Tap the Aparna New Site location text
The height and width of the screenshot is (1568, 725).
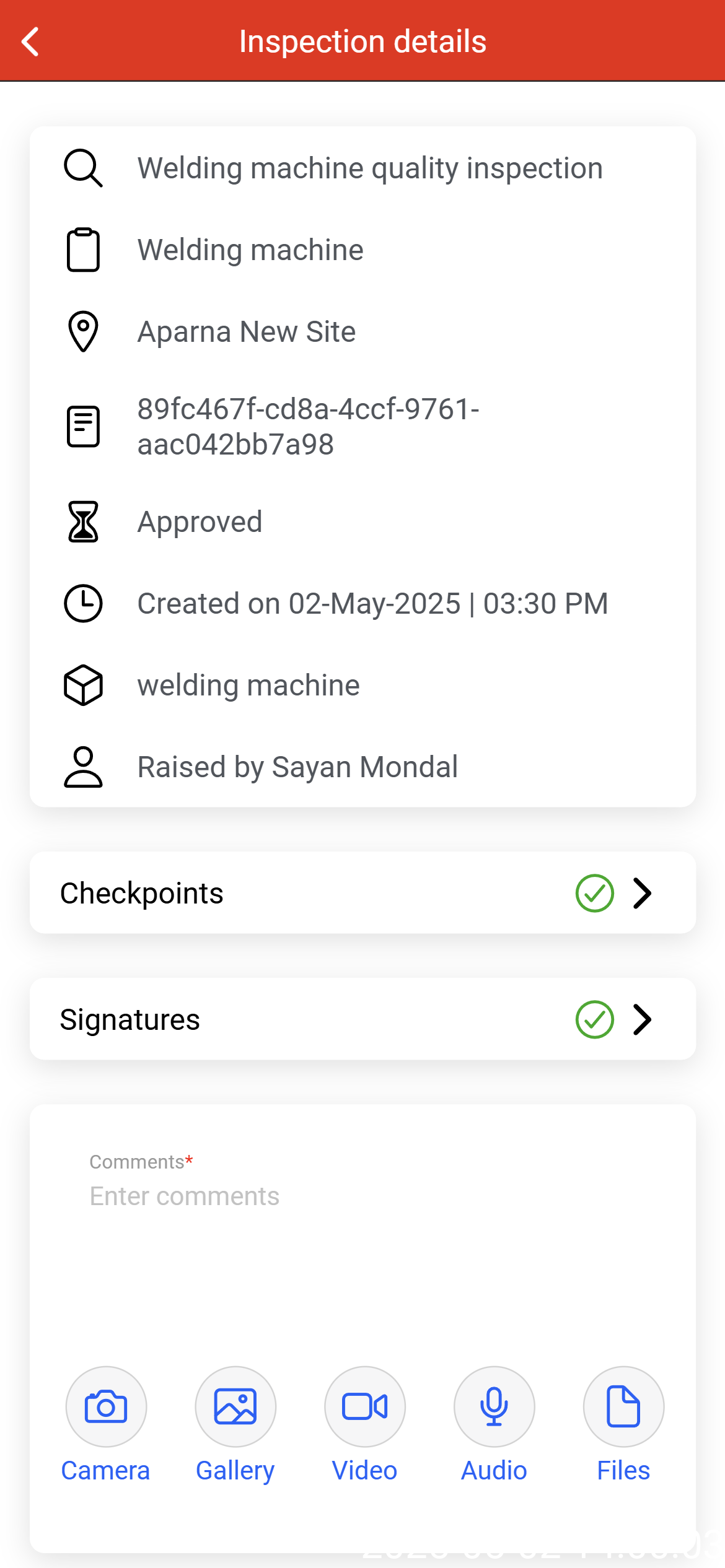[247, 331]
